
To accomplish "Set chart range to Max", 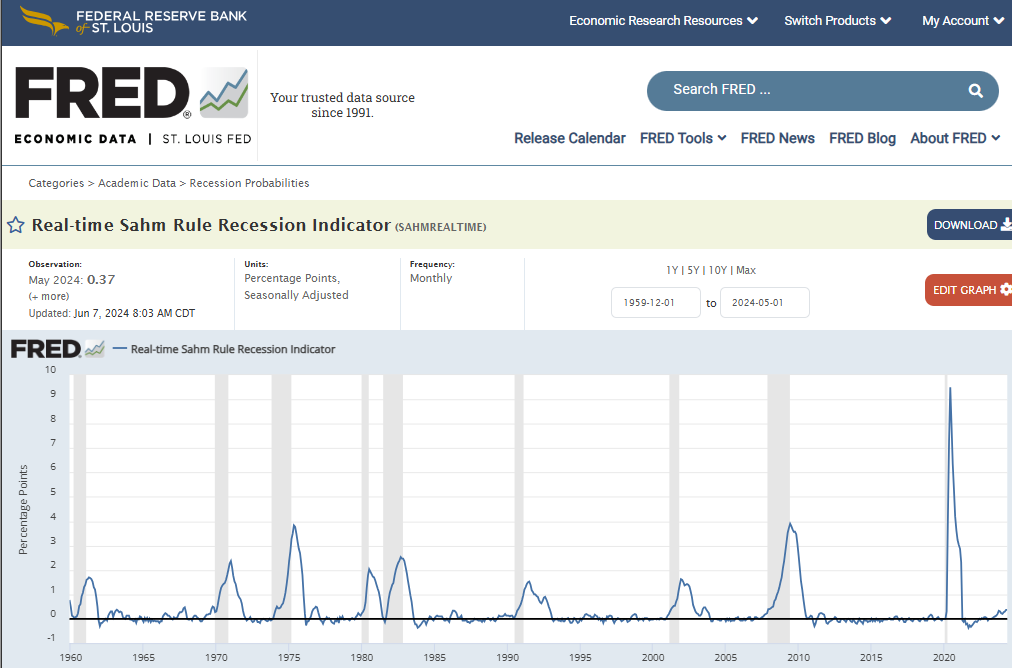I will coord(745,270).
